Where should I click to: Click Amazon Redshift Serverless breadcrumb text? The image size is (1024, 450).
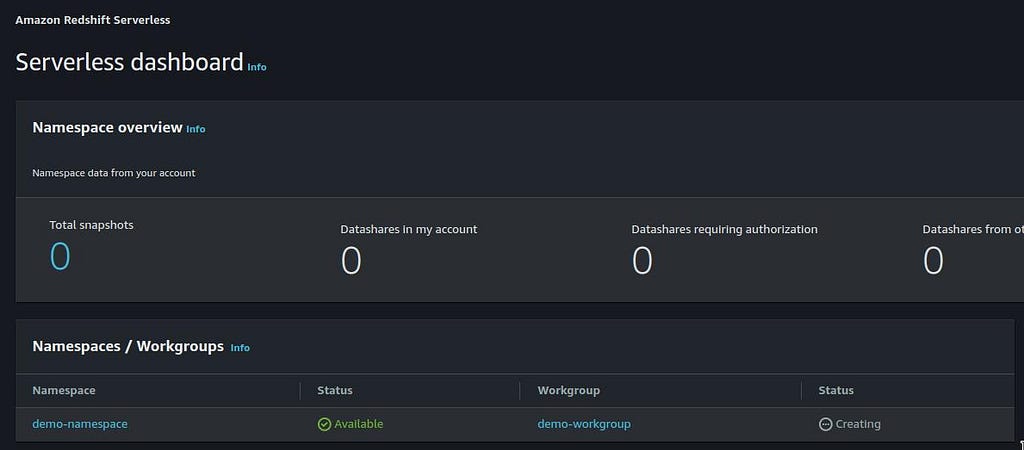coord(93,20)
